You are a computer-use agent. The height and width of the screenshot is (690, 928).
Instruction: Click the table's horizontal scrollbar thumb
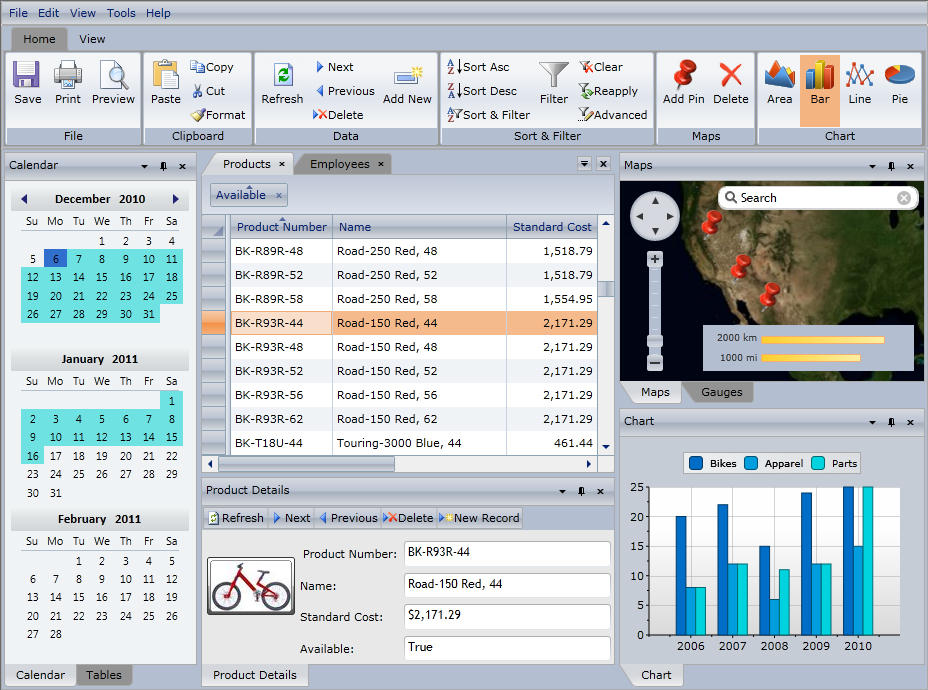pyautogui.click(x=307, y=464)
